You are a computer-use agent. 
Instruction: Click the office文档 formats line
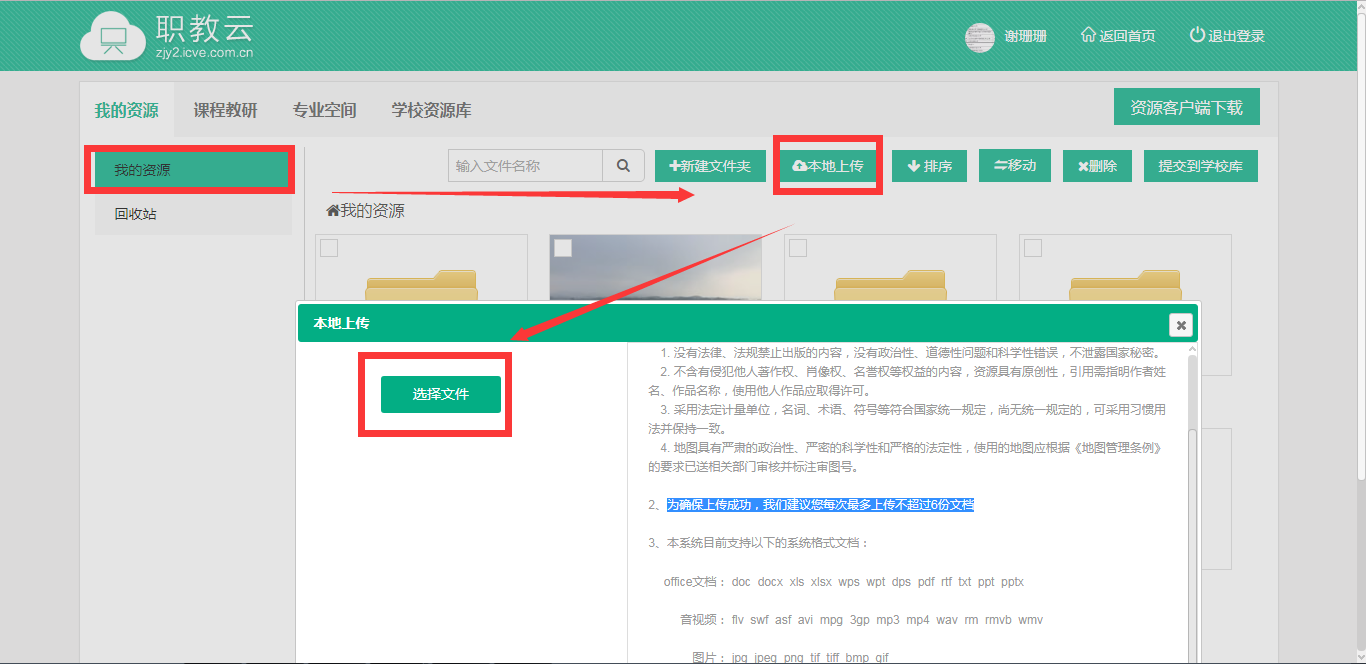[843, 582]
